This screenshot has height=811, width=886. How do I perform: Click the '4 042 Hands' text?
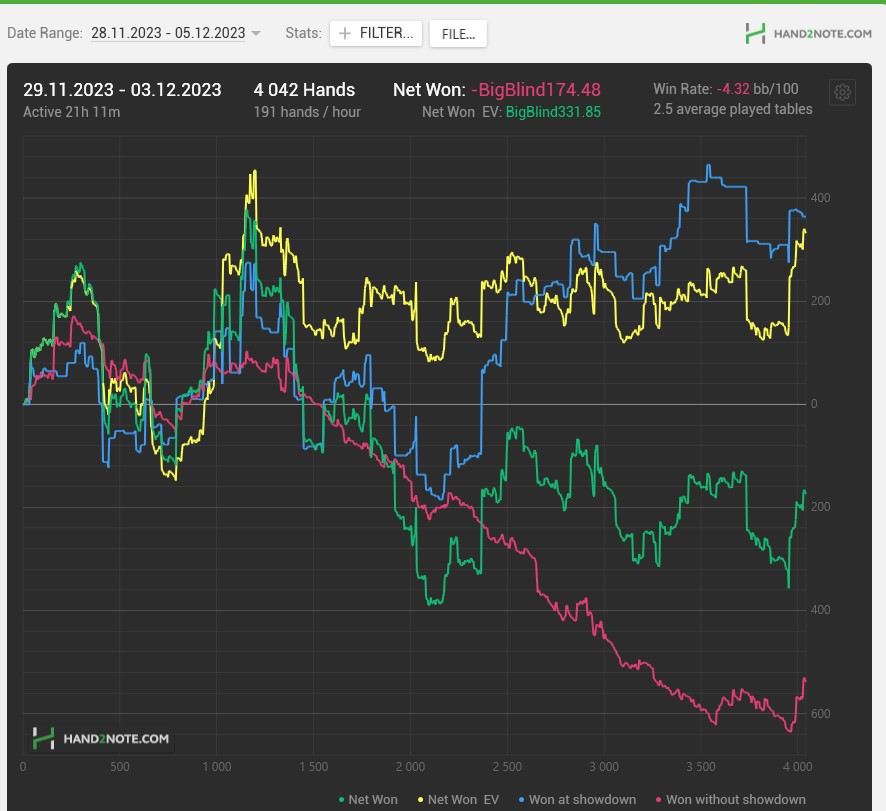(305, 90)
